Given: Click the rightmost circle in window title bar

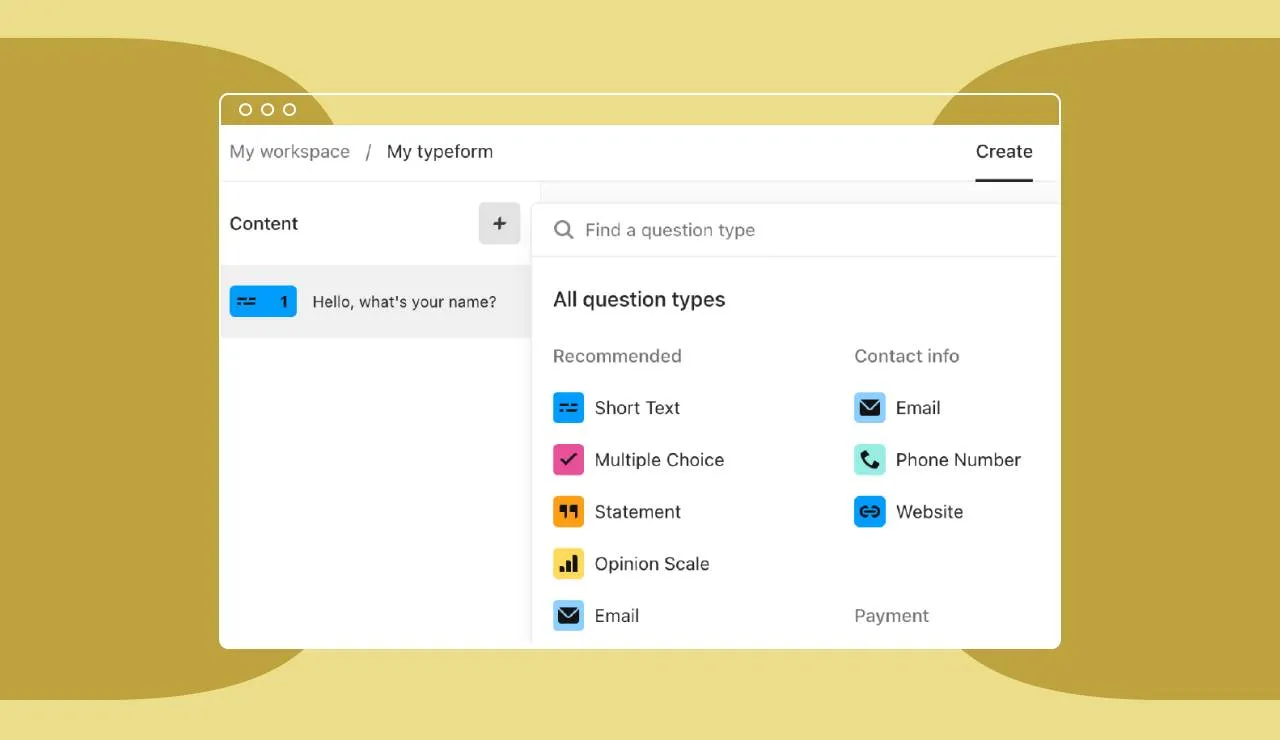Looking at the screenshot, I should pyautogui.click(x=289, y=110).
